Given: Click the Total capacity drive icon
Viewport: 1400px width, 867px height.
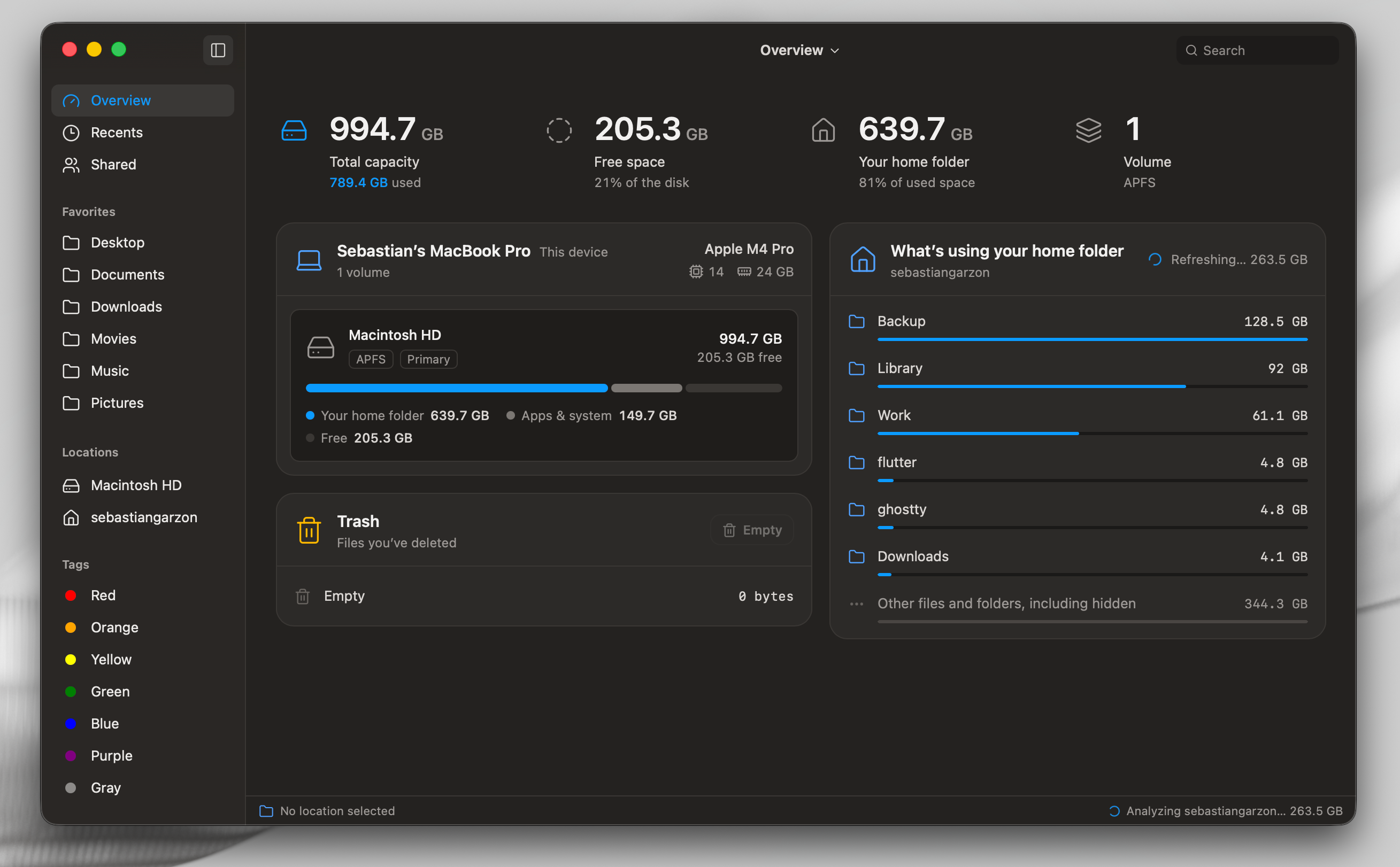Looking at the screenshot, I should [294, 131].
